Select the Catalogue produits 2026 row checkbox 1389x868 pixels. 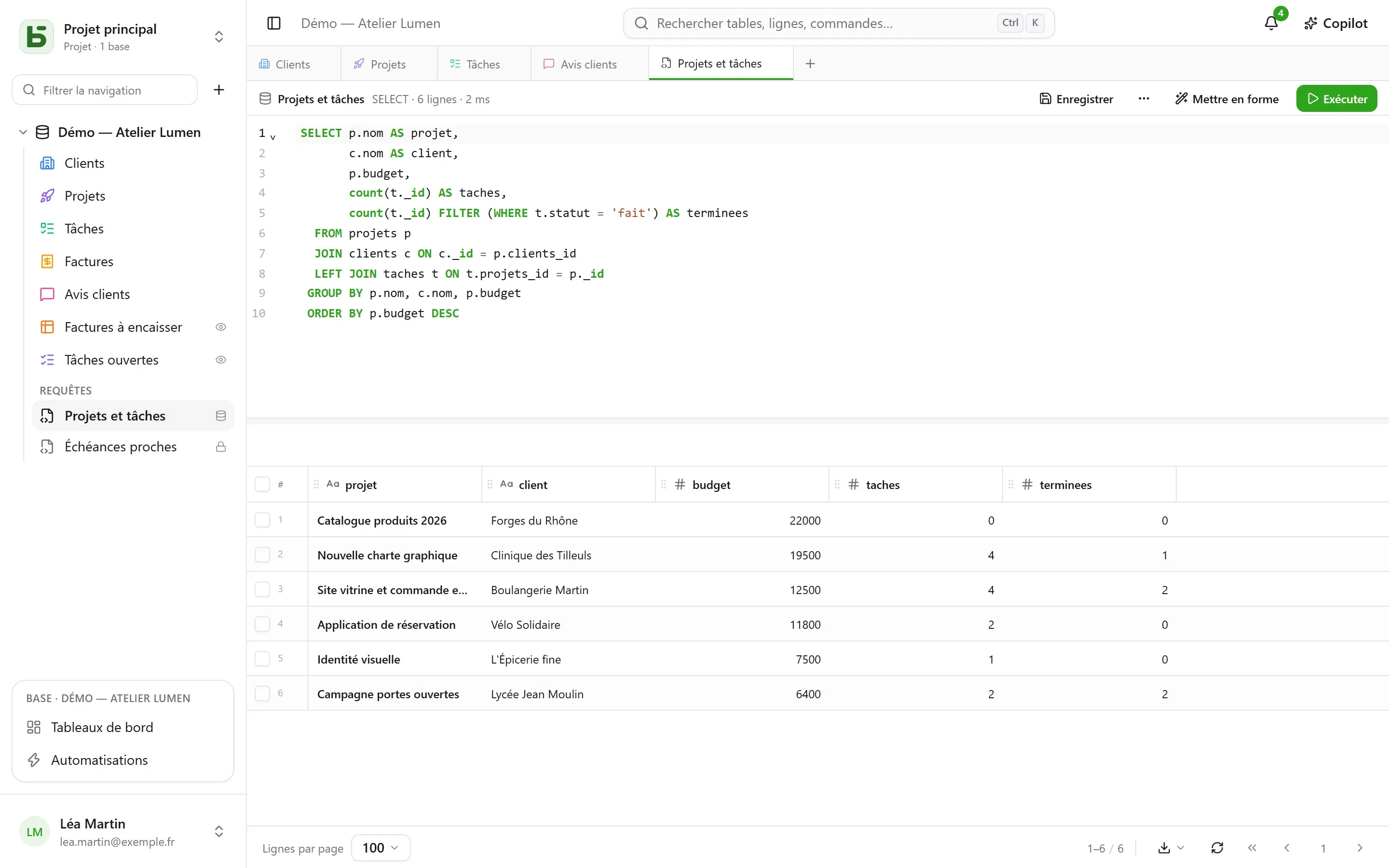click(x=262, y=519)
